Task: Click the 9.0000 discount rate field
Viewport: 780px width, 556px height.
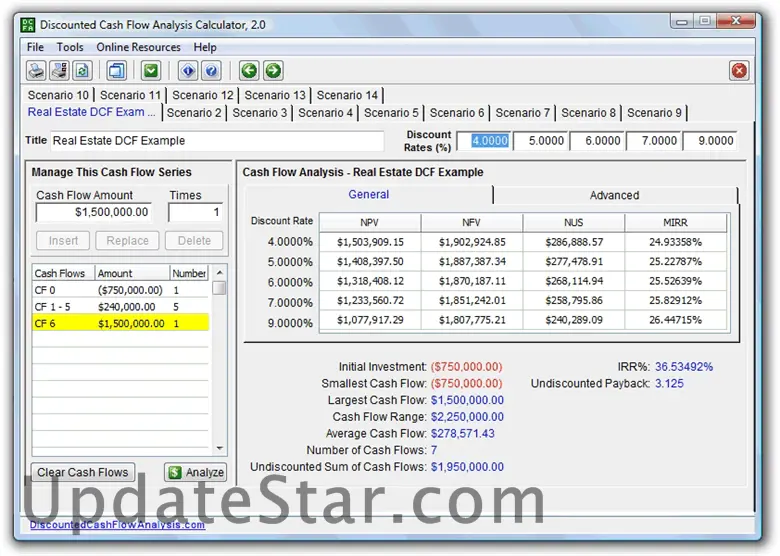Action: coord(710,141)
